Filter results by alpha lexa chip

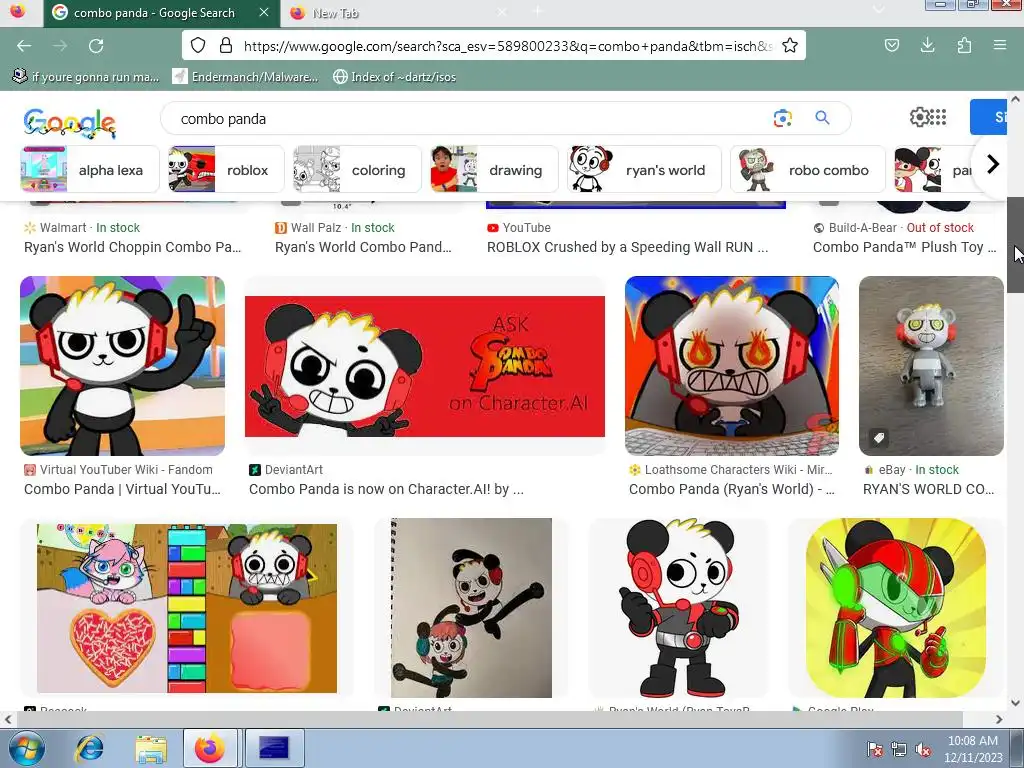click(x=90, y=170)
